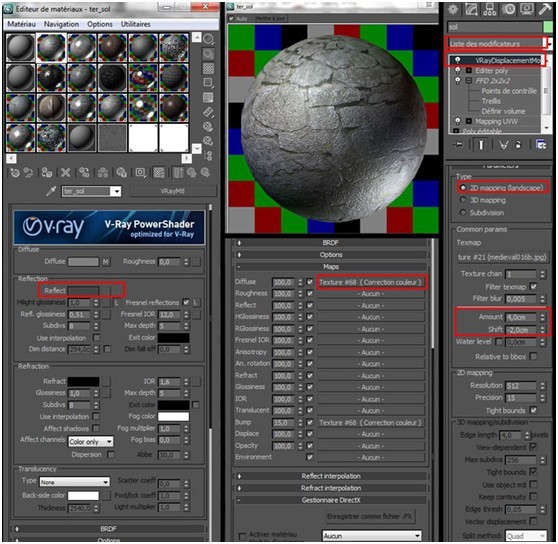The image size is (558, 544).
Task: Open the Navigation menu
Action: coord(61,24)
